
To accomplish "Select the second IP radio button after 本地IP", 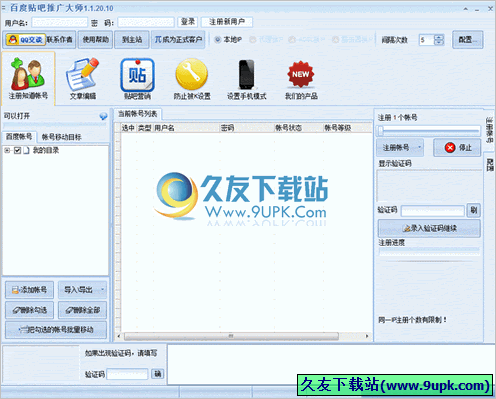I will (x=253, y=40).
